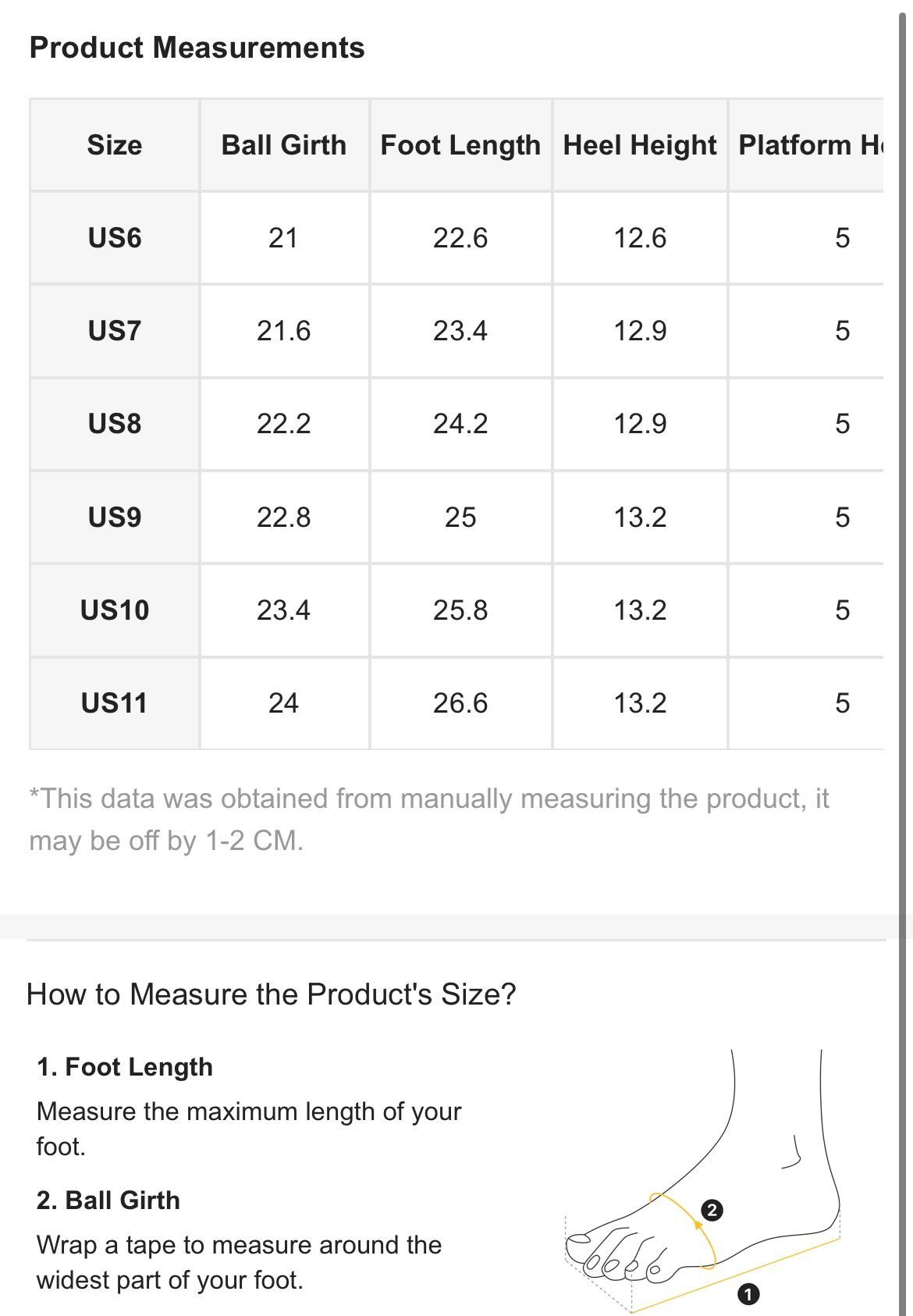Select the Foot Length column header
Image resolution: width=913 pixels, height=1316 pixels.
460,145
